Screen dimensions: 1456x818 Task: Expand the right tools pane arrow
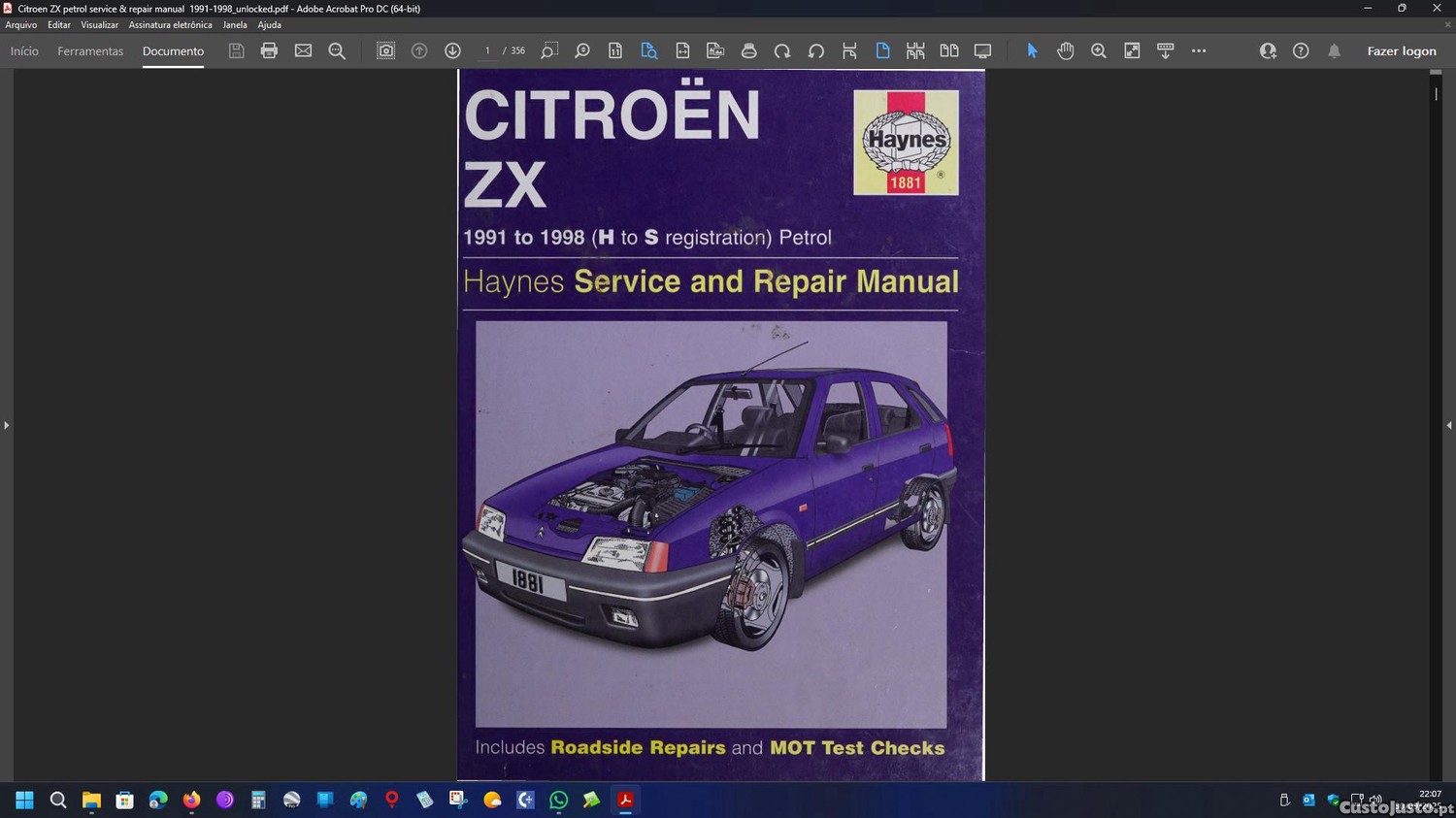[x=1448, y=425]
